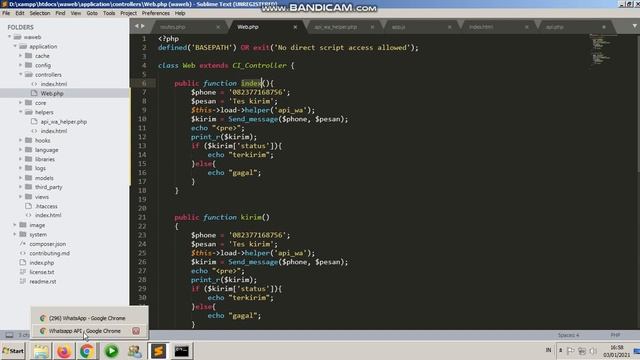Click the minimap code overview
Viewport: 640px width, 360px height.
point(602,51)
